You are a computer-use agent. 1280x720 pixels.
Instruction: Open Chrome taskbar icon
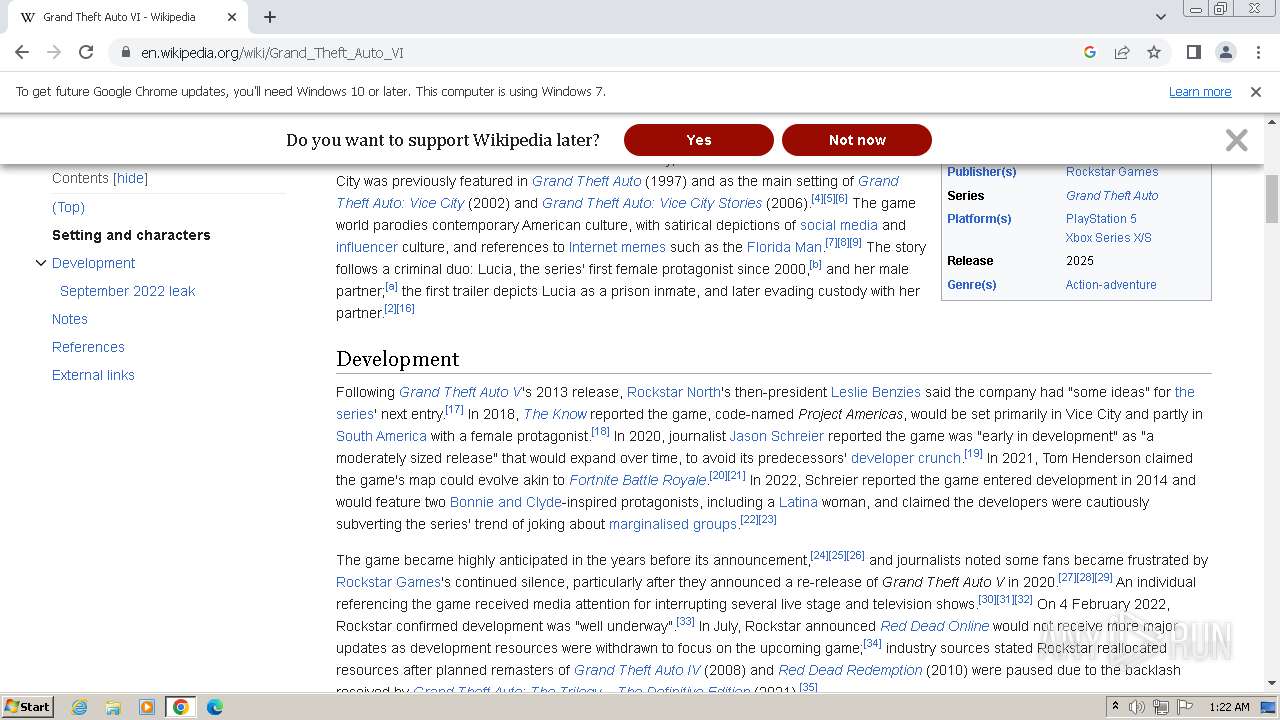[181, 707]
